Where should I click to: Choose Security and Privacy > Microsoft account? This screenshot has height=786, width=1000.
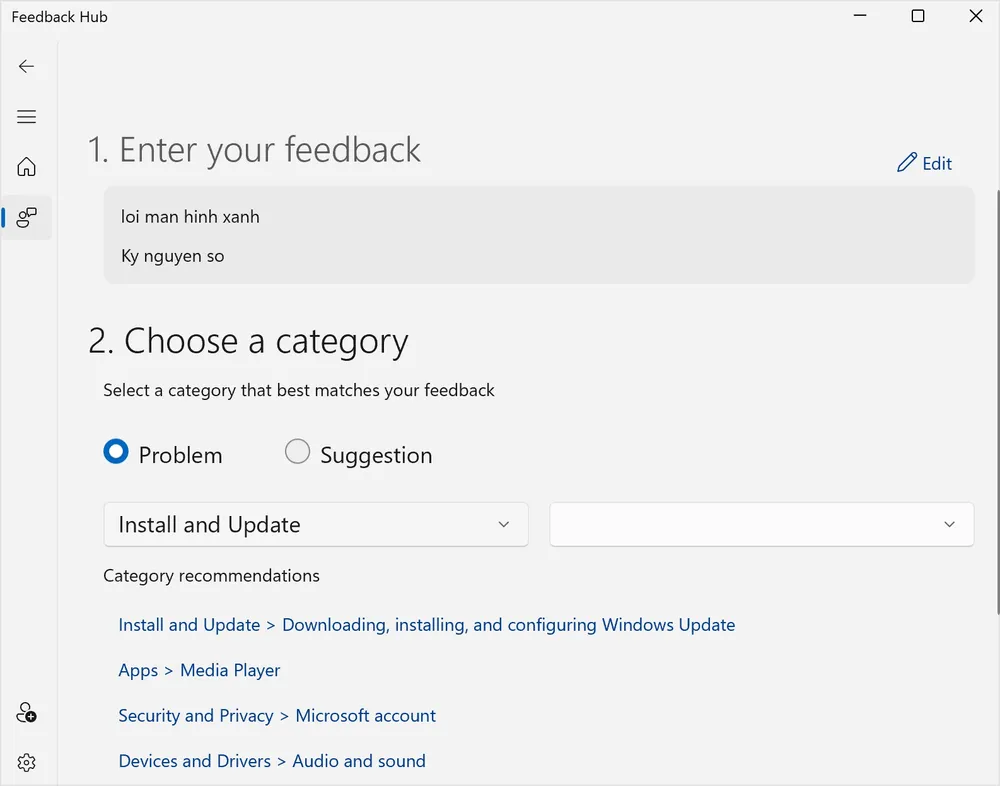click(277, 715)
